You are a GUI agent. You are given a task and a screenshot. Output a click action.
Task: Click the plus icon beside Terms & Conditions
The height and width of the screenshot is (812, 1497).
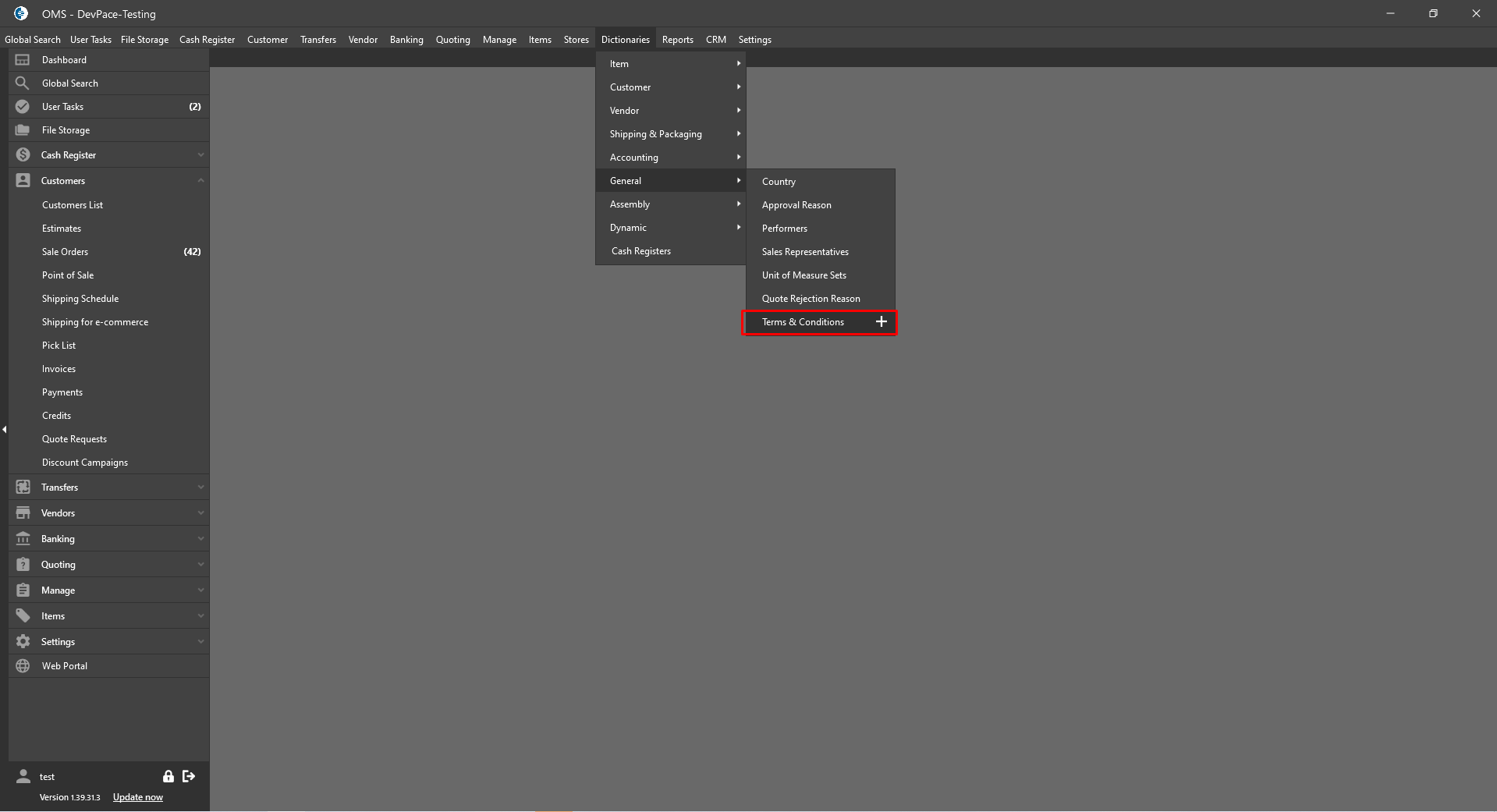click(881, 322)
